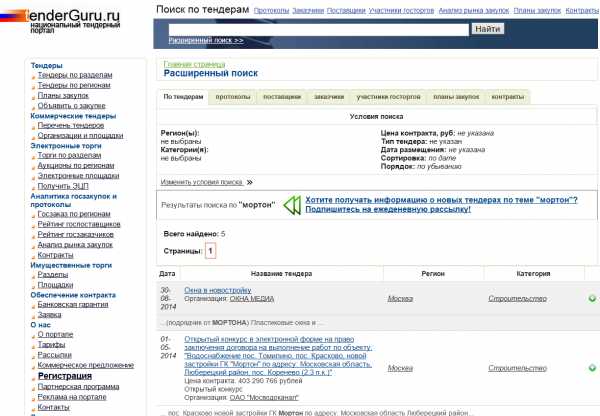Open tender Окна в новостройку

point(218,290)
